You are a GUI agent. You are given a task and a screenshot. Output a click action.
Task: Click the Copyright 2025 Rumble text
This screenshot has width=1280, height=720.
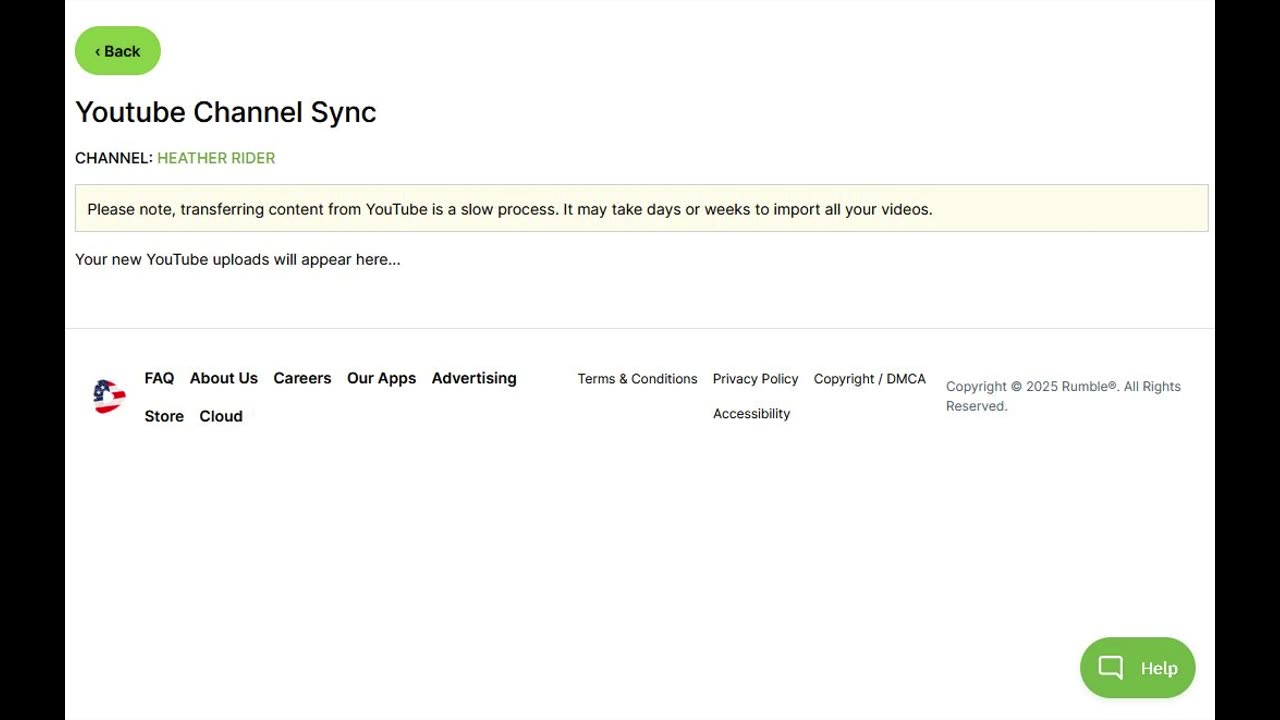tap(1063, 396)
